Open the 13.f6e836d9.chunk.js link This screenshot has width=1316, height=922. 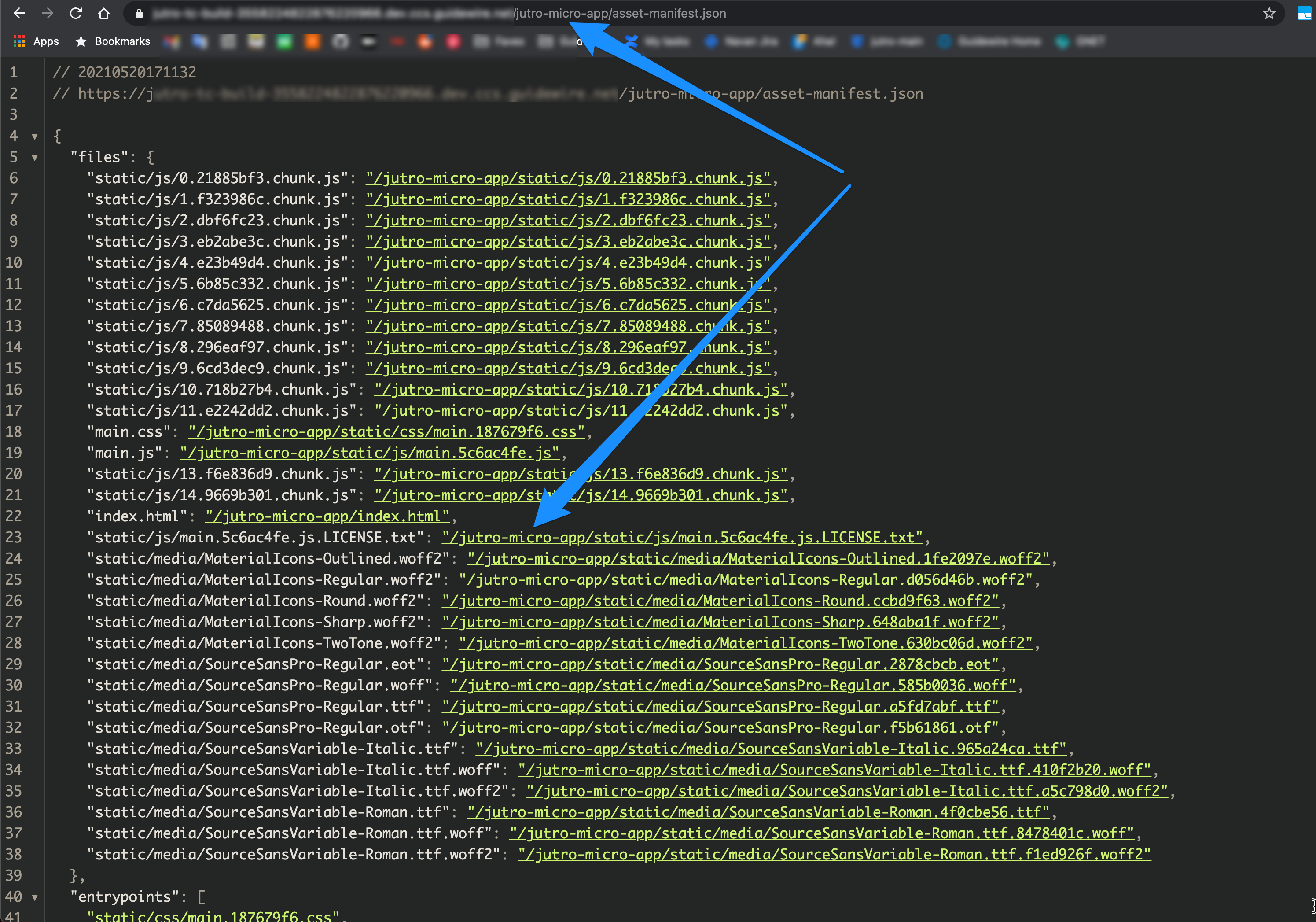581,474
